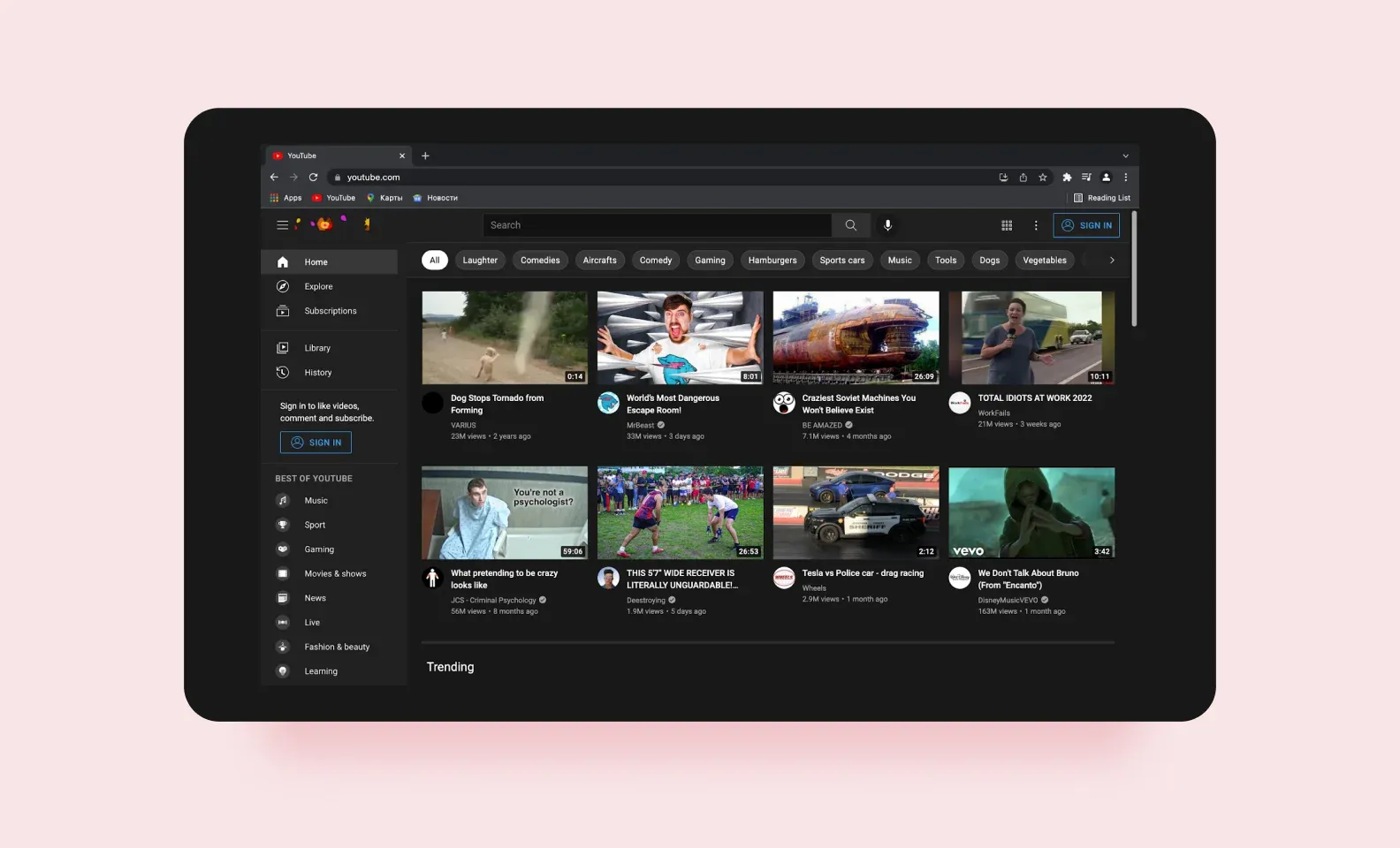1400x848 pixels.
Task: Open the Tesla vs Police car thumbnail
Action: pos(856,512)
